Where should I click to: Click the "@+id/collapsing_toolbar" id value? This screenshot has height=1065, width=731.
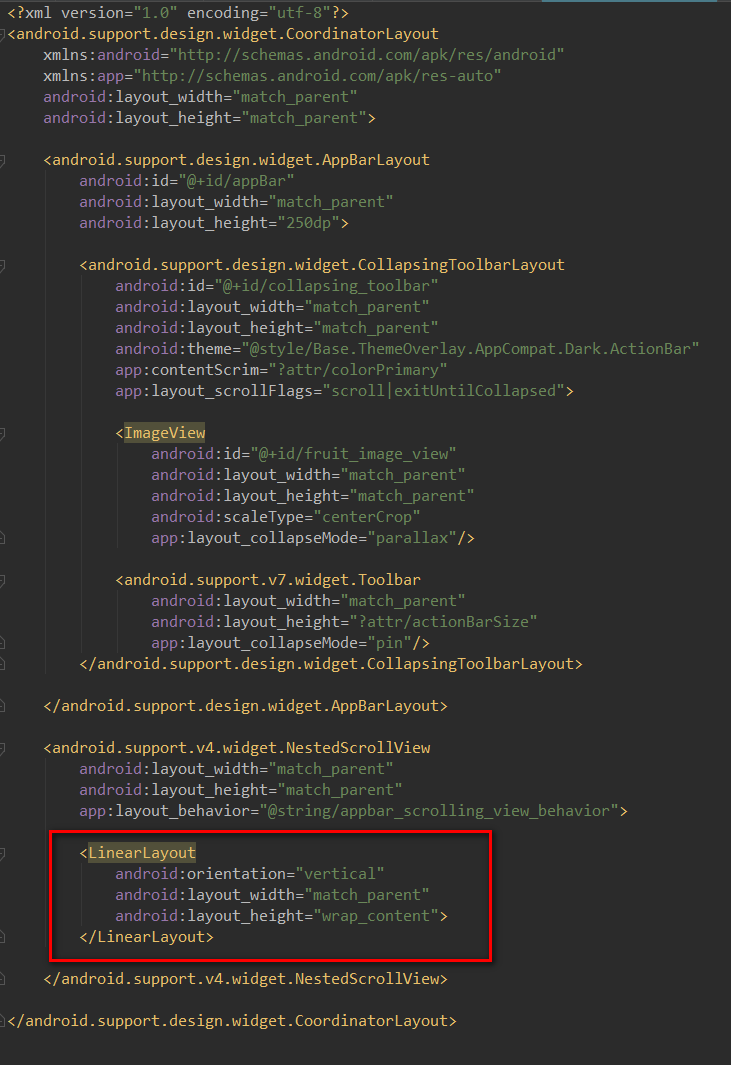(326, 287)
